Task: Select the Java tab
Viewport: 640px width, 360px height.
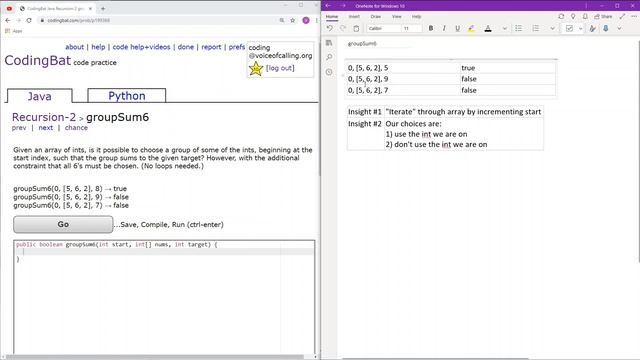Action: 40,96
